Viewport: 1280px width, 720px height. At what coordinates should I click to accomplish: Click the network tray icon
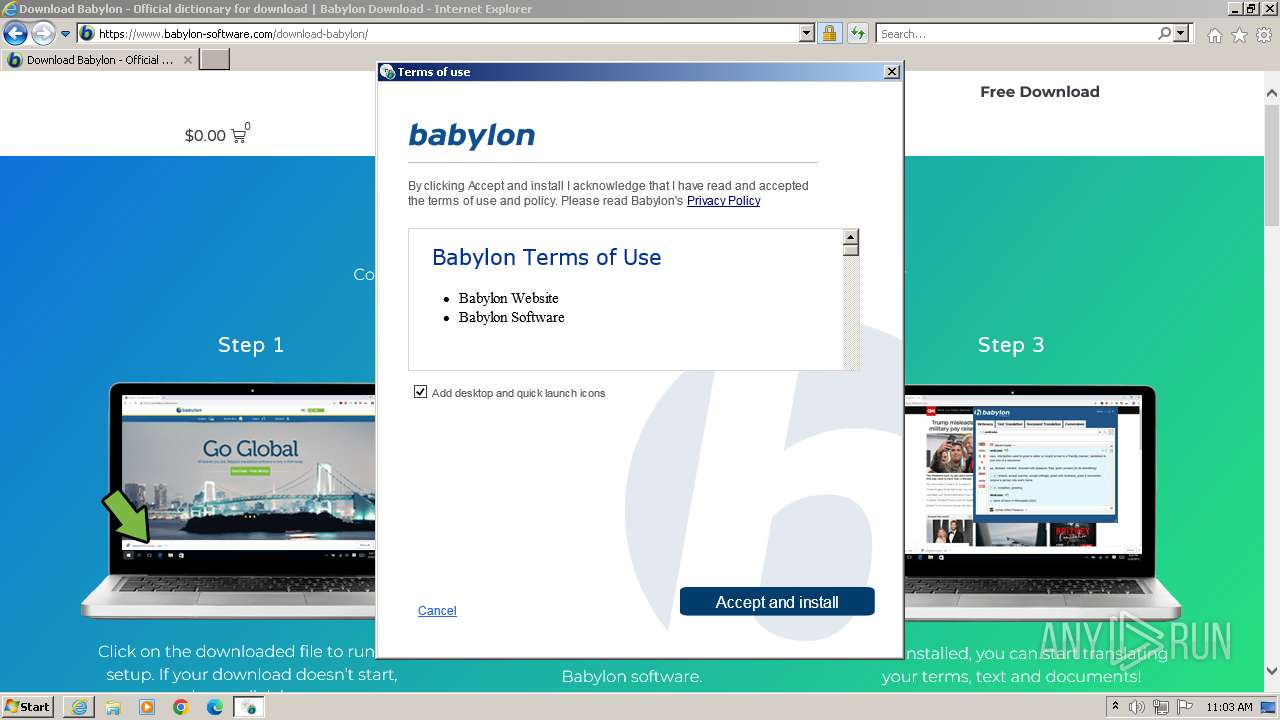(1161, 707)
